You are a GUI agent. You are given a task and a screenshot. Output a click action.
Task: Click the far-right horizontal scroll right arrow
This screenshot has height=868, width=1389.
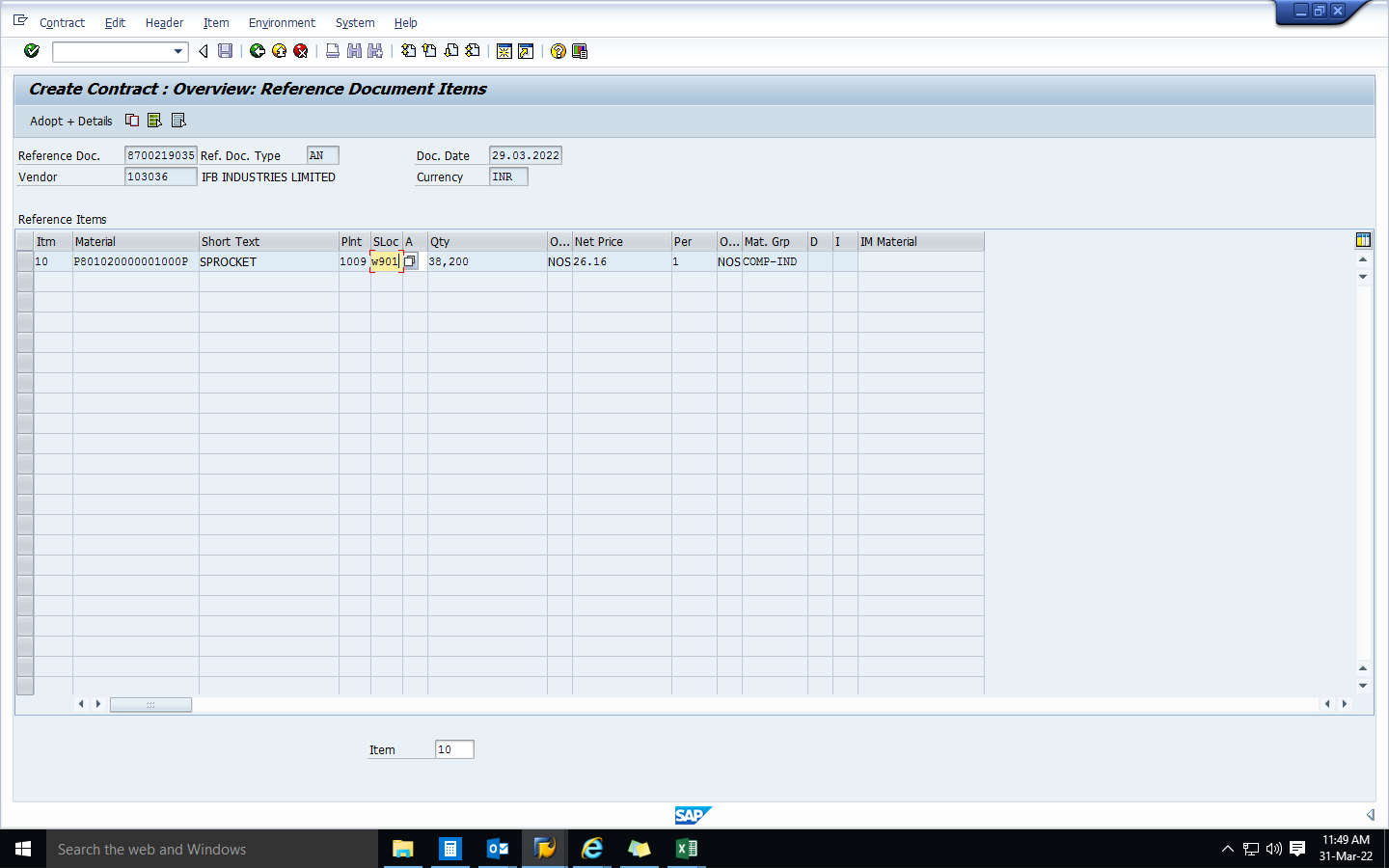1345,704
